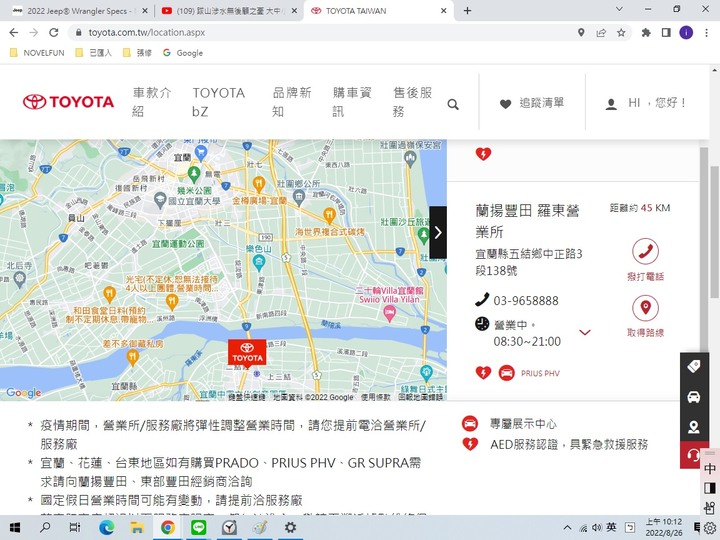The image size is (720, 540).
Task: Click the 回報地圖錯誤 map link
Action: (x=420, y=397)
